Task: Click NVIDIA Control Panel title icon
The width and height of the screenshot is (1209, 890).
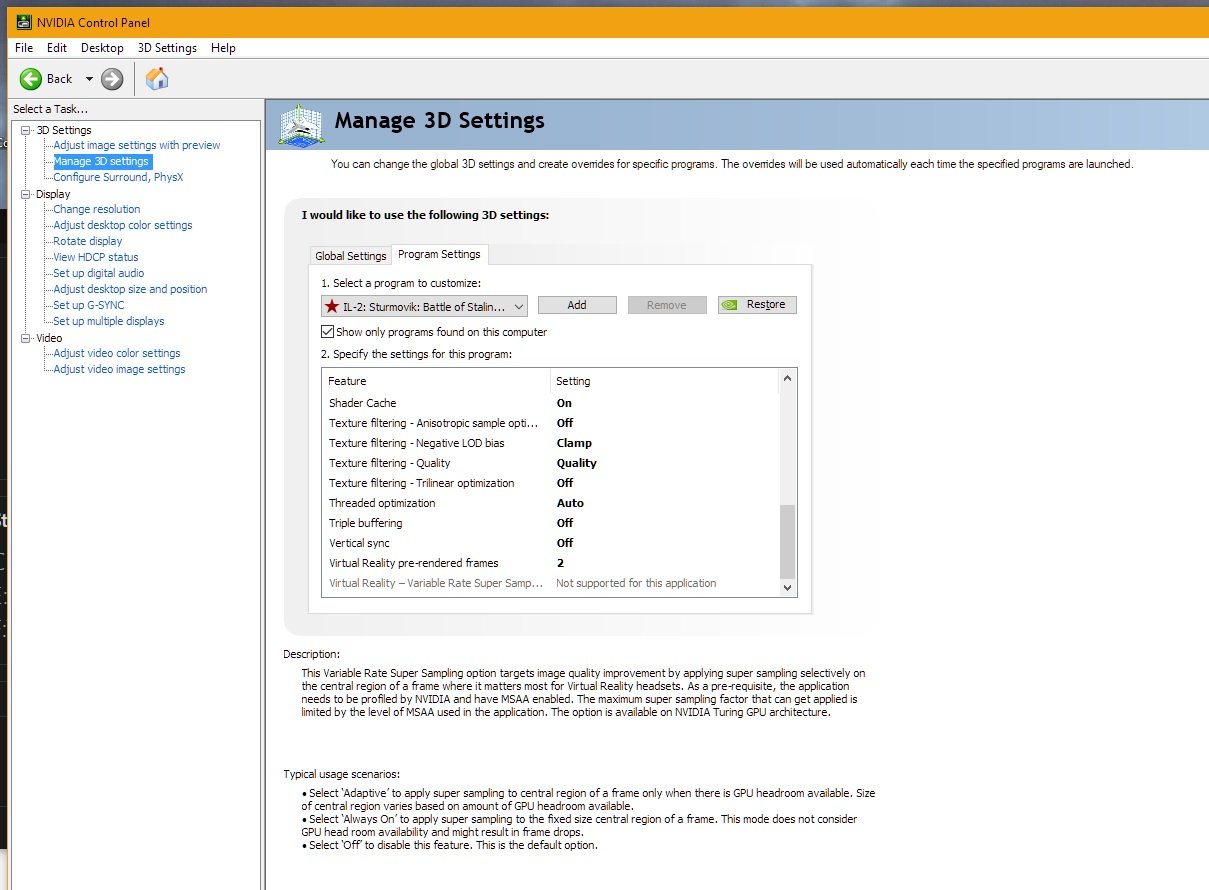Action: click(24, 22)
